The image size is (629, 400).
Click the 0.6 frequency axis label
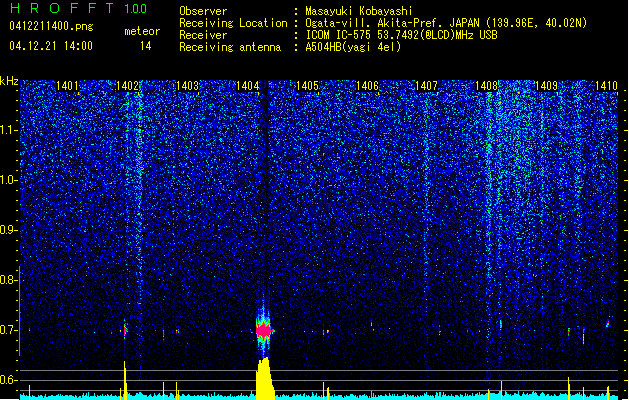[9, 380]
